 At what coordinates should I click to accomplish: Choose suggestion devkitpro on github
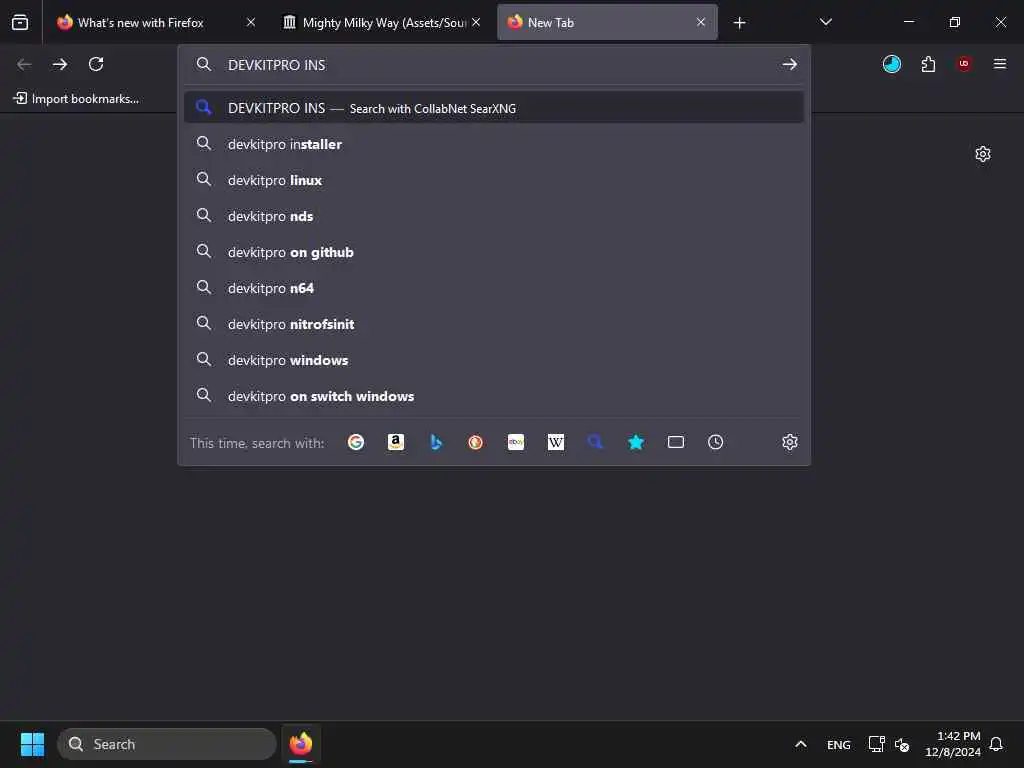(x=494, y=252)
